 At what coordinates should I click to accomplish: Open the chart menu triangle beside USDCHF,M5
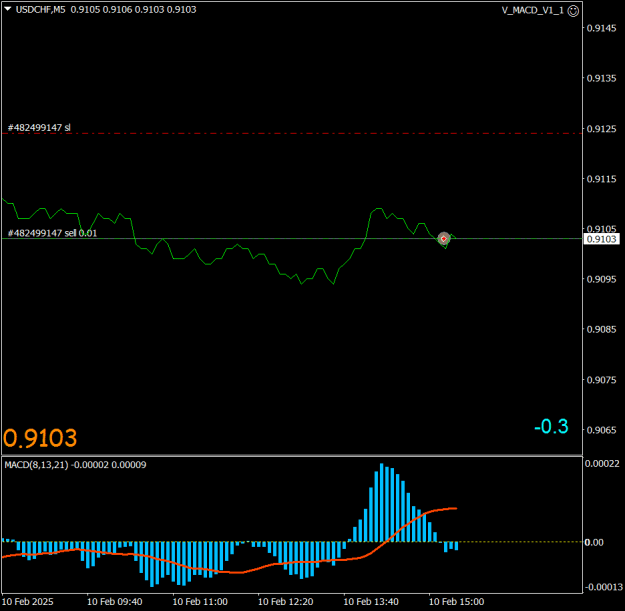pyautogui.click(x=8, y=9)
